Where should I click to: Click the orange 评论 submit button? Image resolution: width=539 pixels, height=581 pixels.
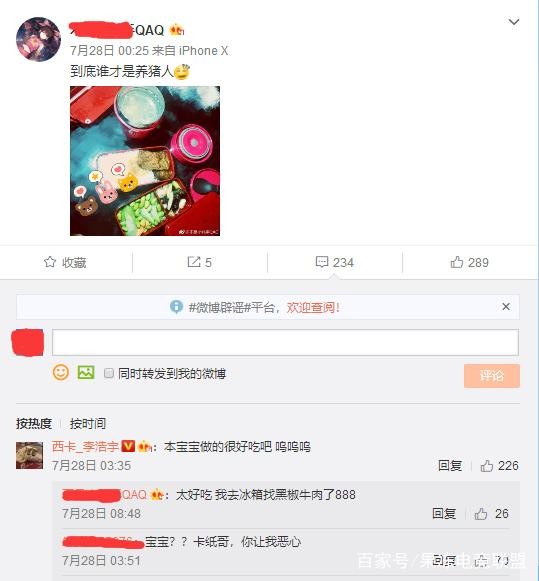pyautogui.click(x=492, y=376)
